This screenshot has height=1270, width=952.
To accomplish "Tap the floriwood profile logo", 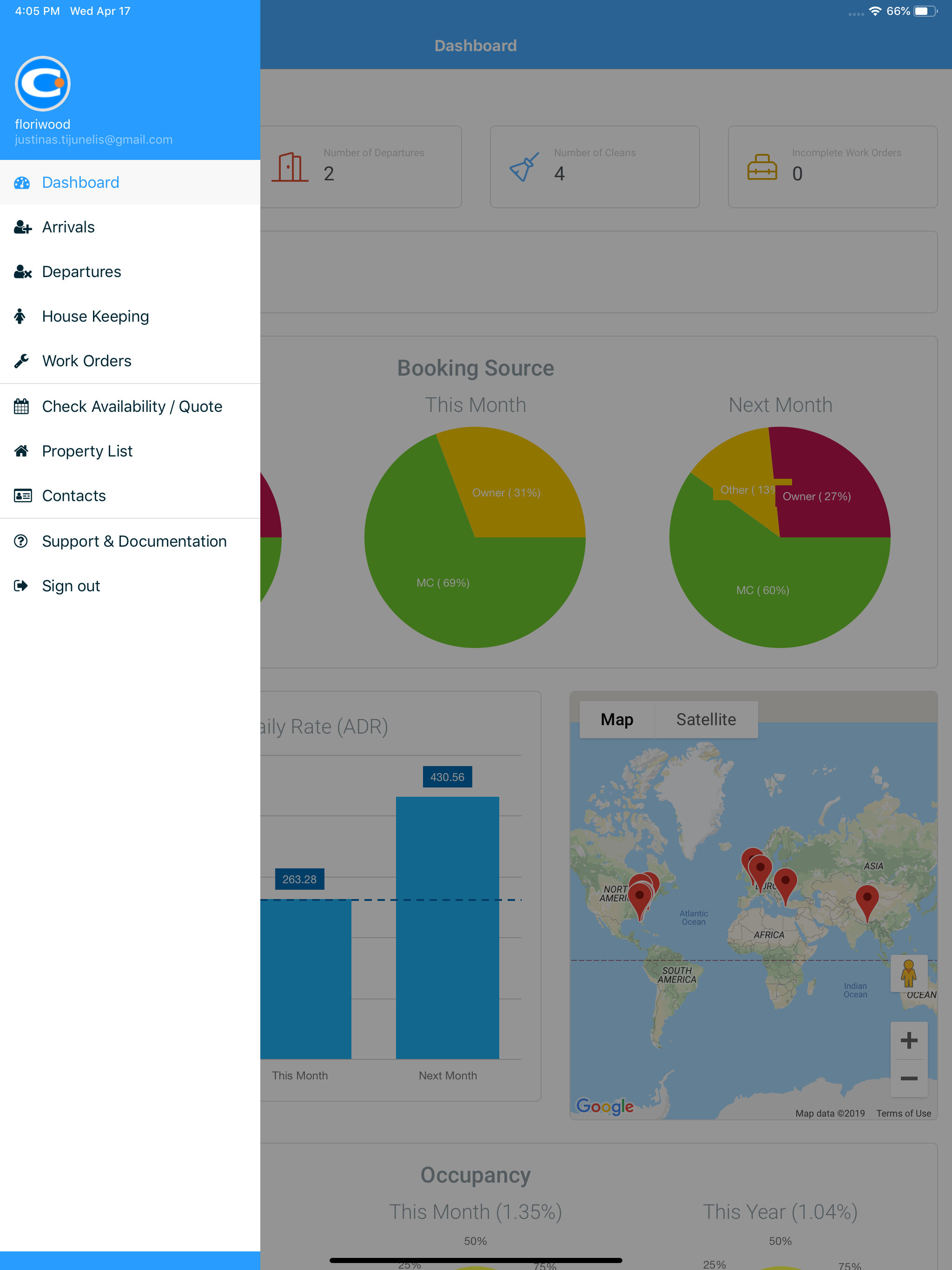I will (42, 84).
